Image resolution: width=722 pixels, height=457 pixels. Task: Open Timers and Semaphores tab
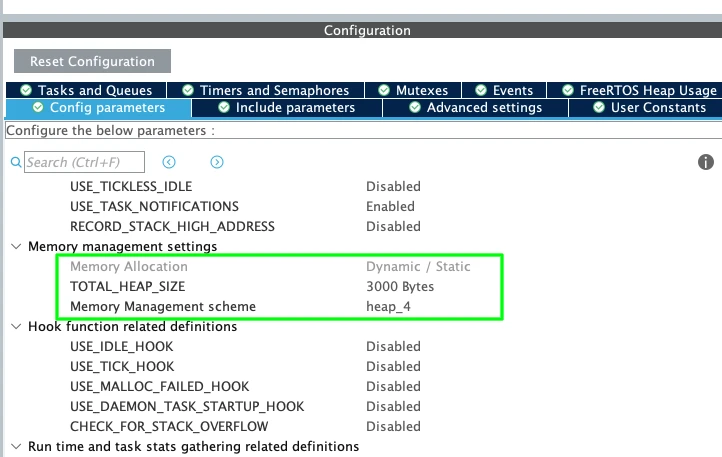(265, 90)
